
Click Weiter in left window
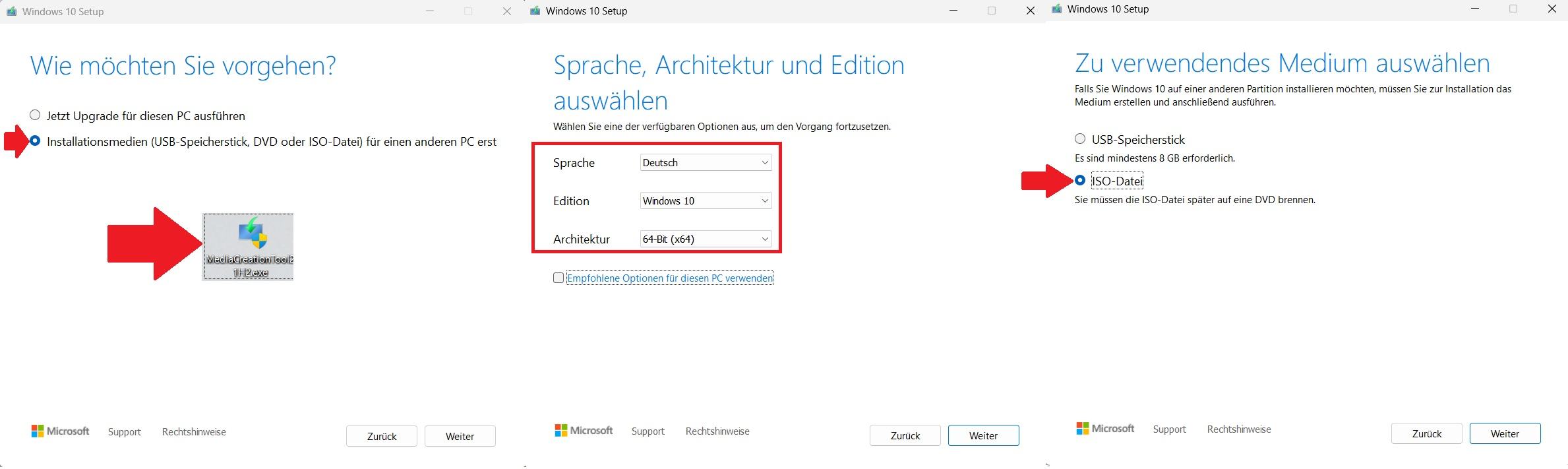[x=460, y=436]
